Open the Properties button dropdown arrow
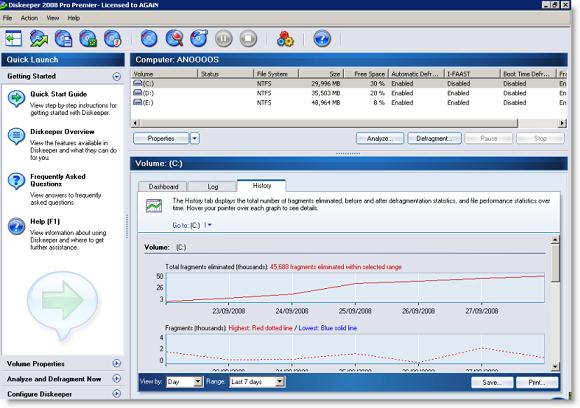This screenshot has width=580, height=408. (195, 138)
